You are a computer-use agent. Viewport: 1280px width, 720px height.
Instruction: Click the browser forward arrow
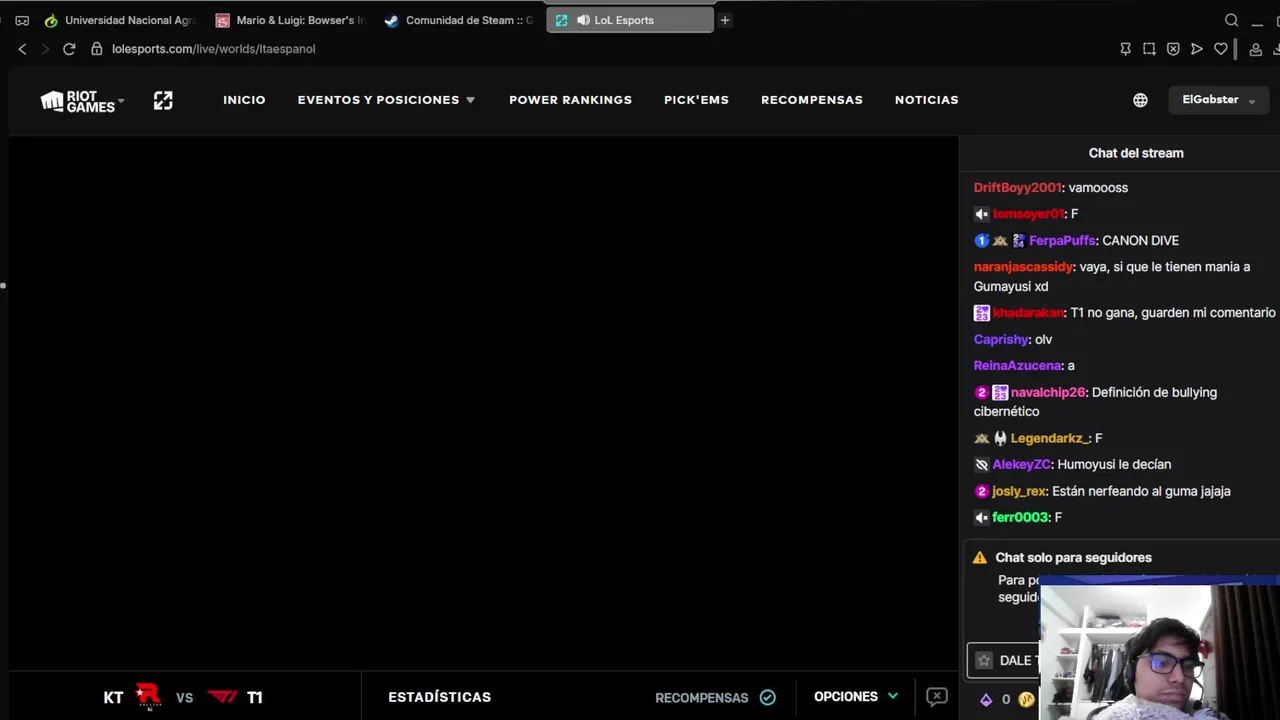(44, 49)
